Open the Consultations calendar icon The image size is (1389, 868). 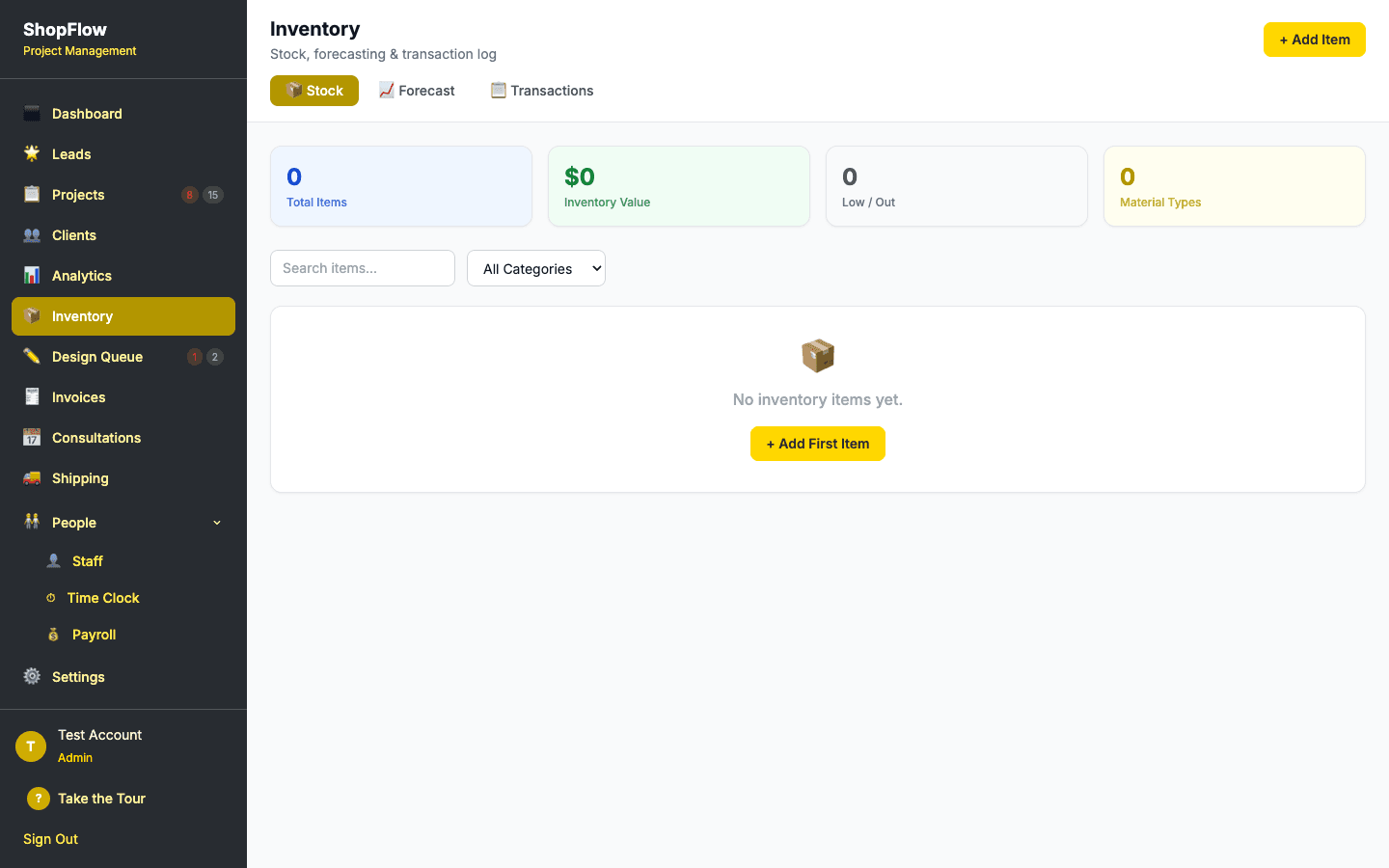[32, 438]
